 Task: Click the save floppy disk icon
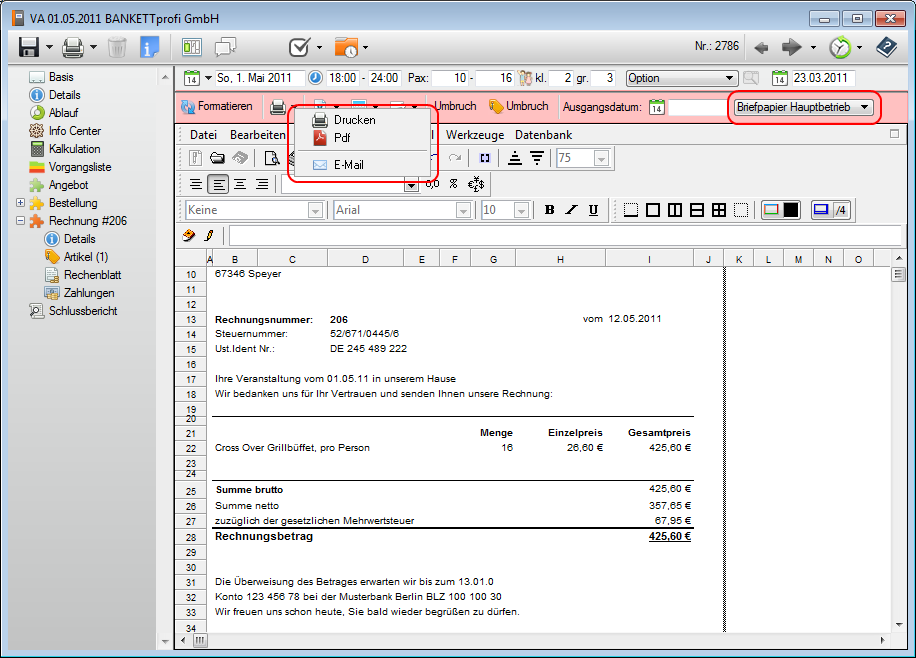(29, 47)
